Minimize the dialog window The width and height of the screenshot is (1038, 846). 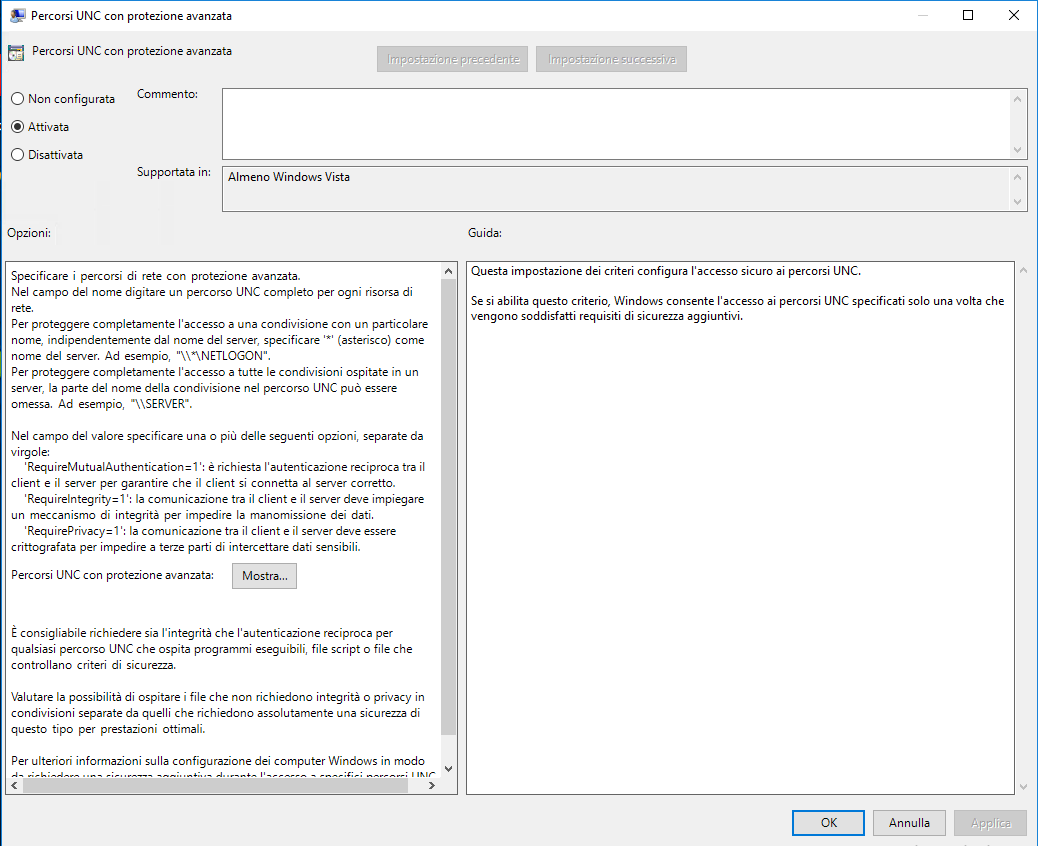click(x=922, y=15)
